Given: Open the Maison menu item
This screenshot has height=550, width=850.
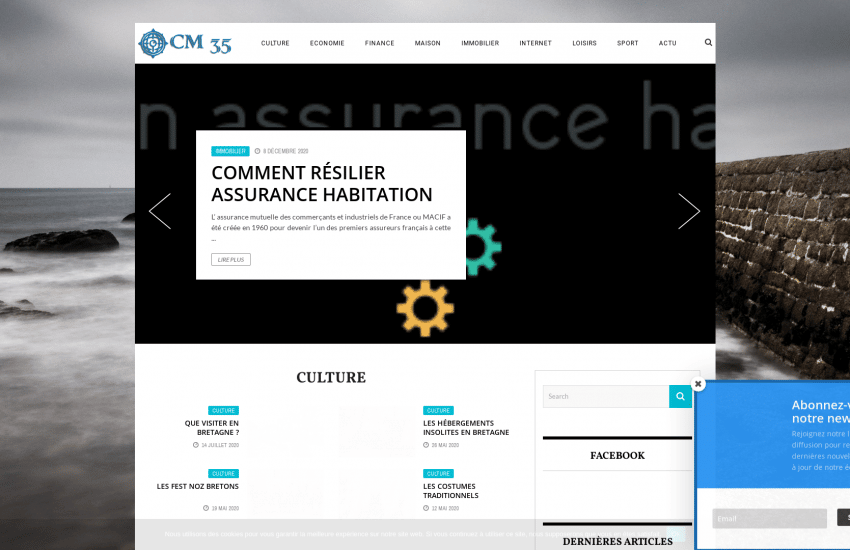Looking at the screenshot, I should coord(428,43).
